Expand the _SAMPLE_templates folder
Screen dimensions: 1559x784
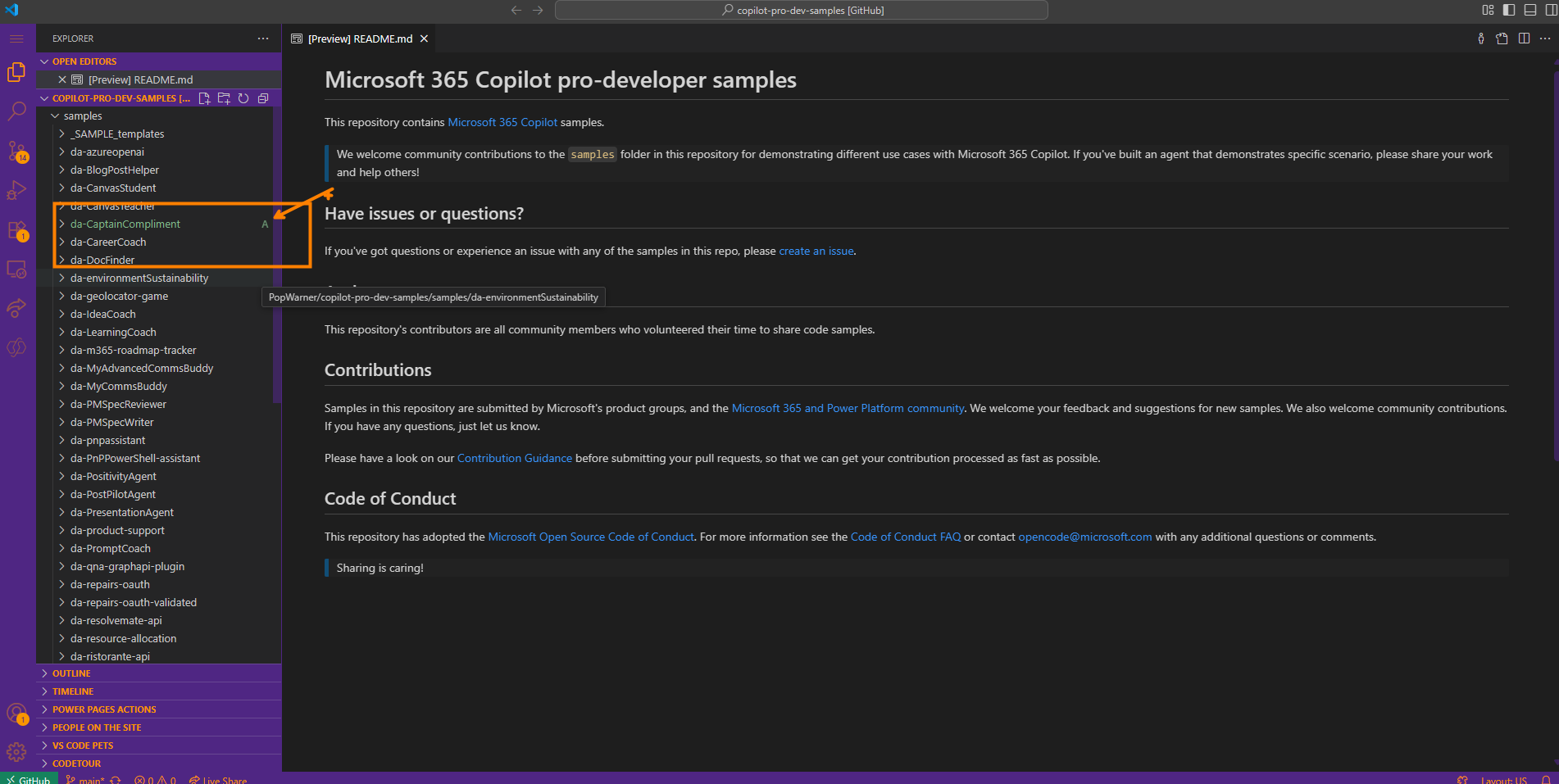click(154, 134)
